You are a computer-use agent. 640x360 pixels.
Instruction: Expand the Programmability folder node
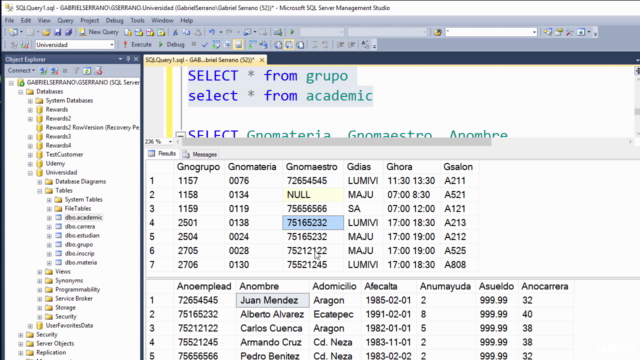coord(40,290)
